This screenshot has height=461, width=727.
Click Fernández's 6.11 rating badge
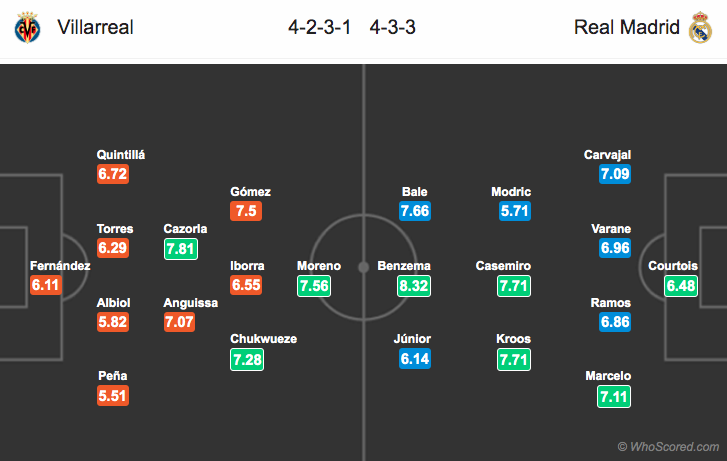coord(46,285)
